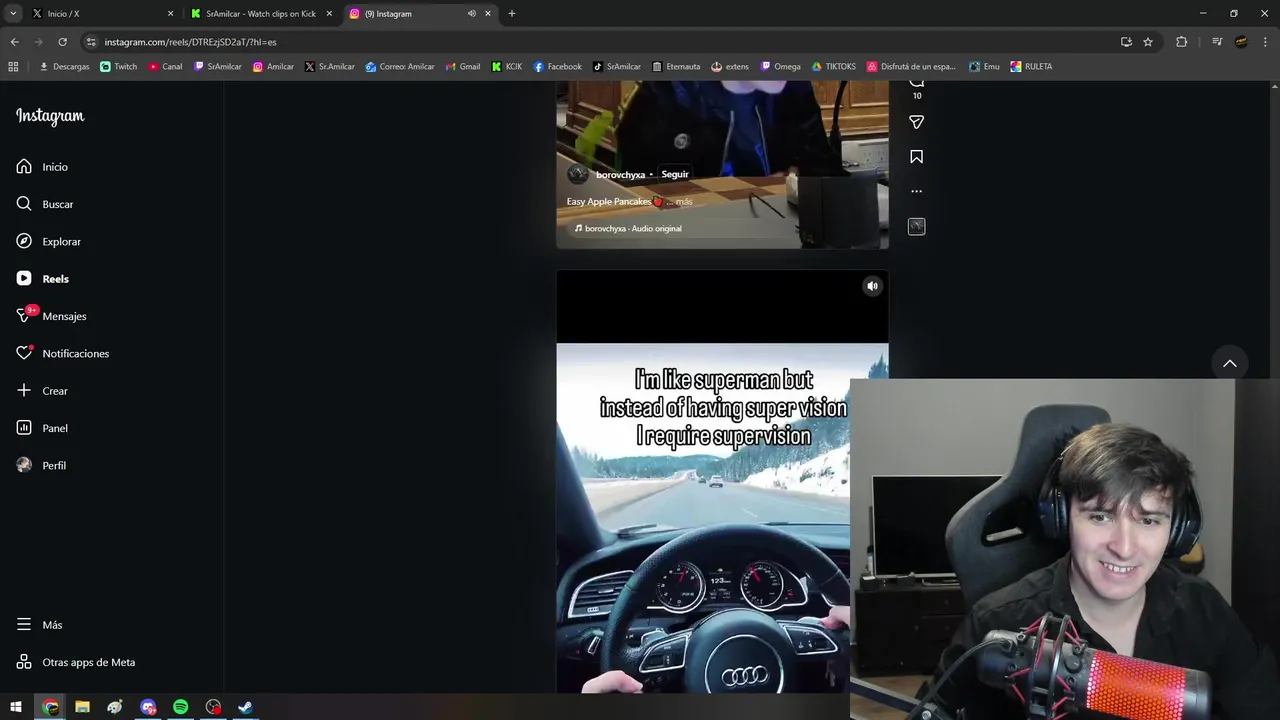Open Omega bookmark
This screenshot has height=720, width=1280.
tap(780, 67)
